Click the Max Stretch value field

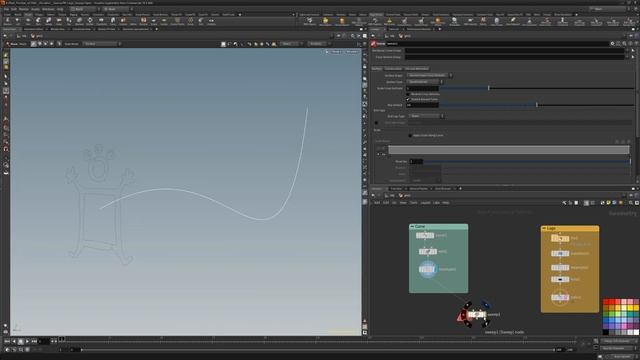[x=422, y=105]
